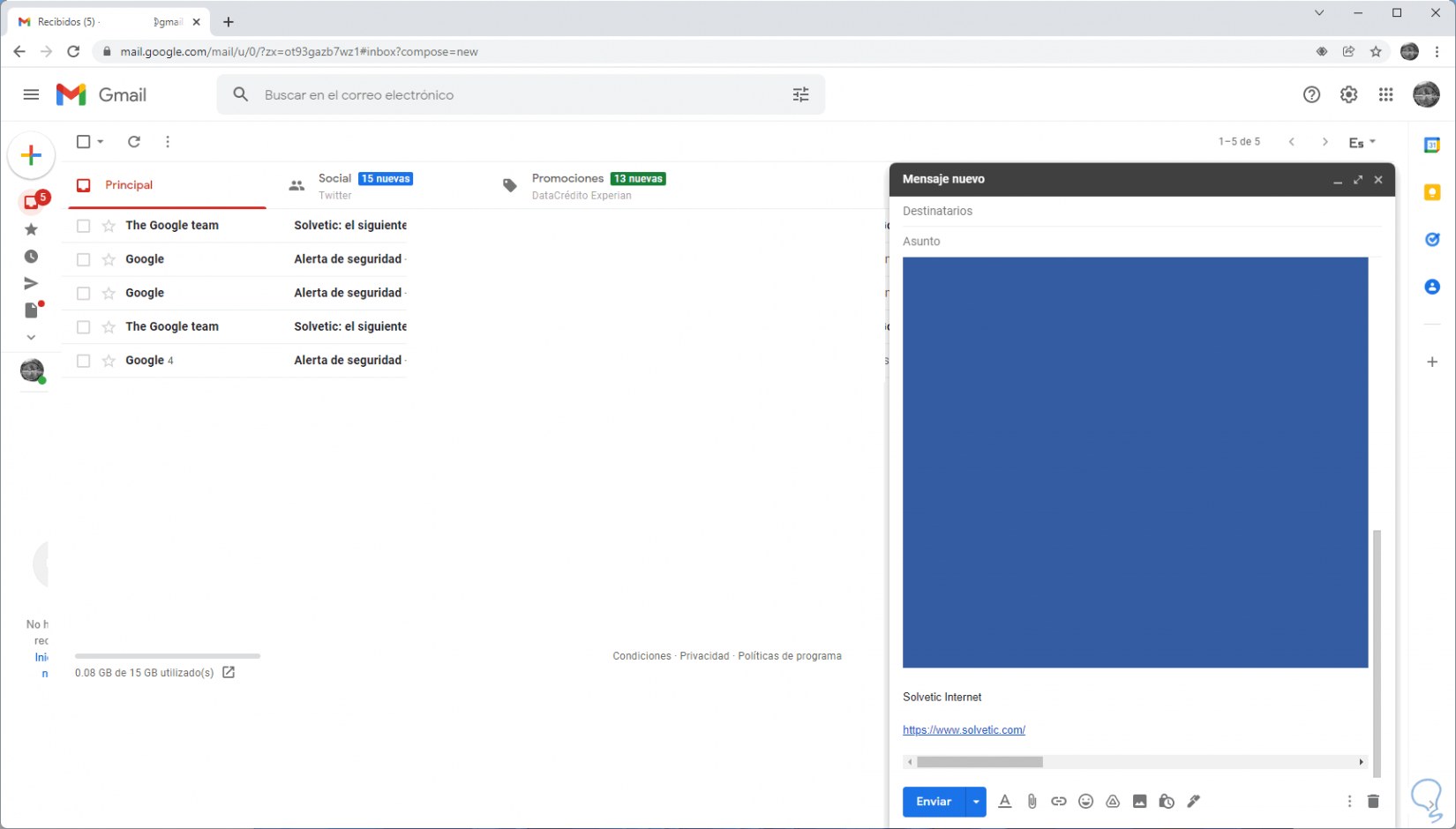Check the second The Google team email
Screen dimensions: 1456x829
(x=84, y=327)
